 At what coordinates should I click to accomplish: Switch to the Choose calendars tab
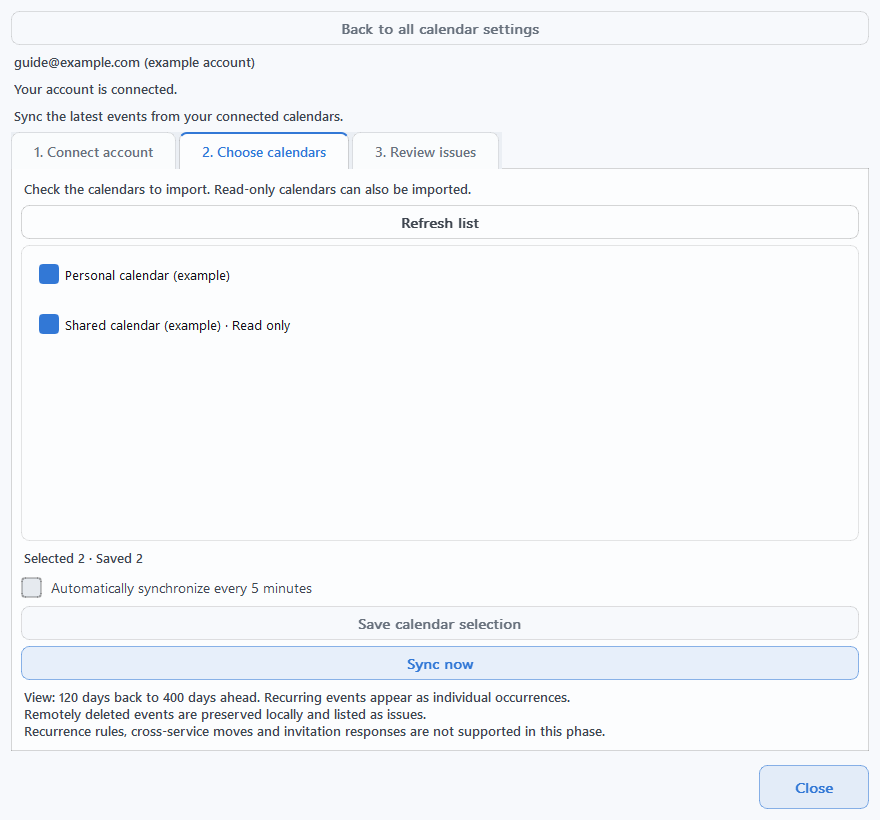264,152
